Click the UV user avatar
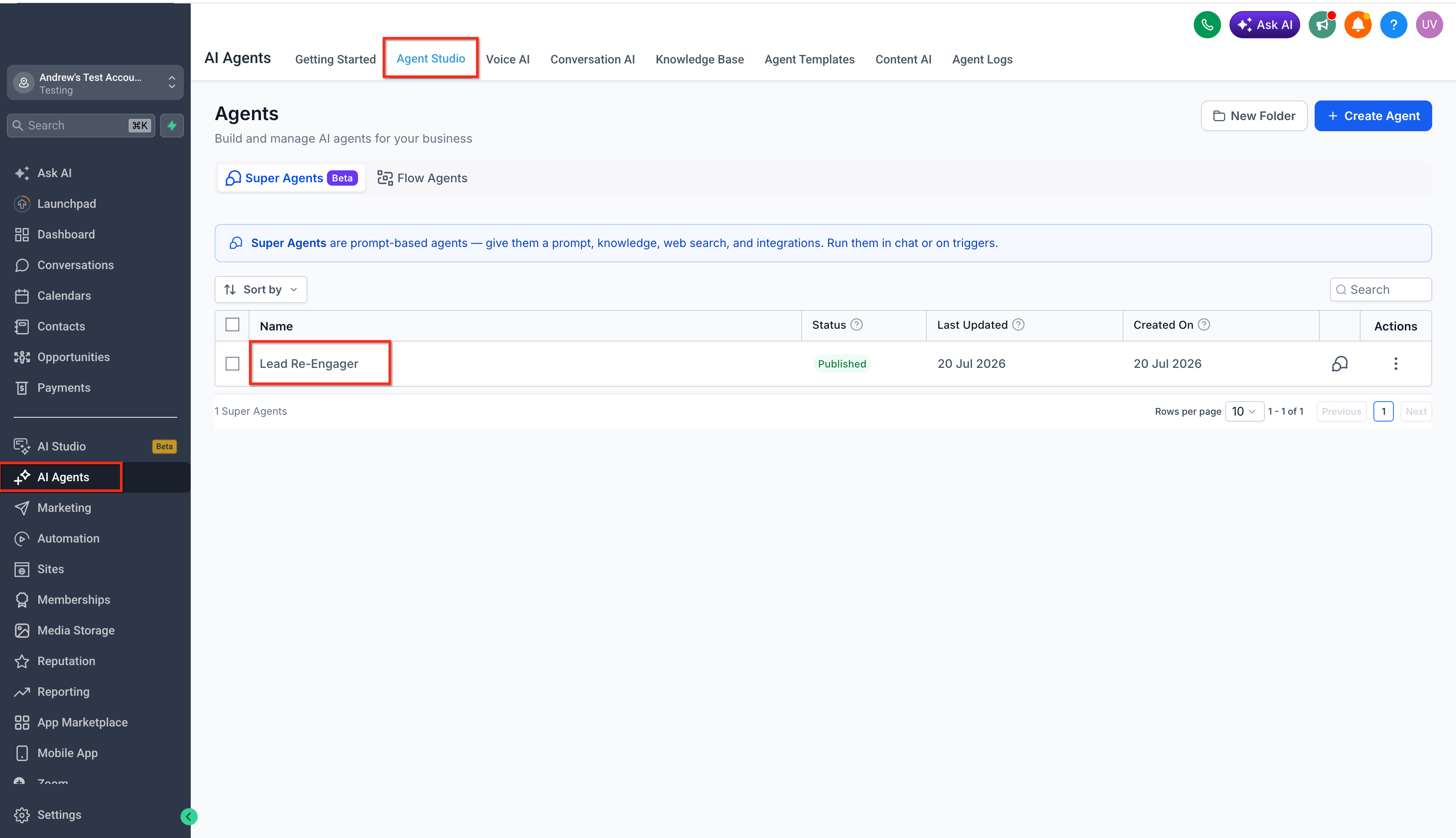The width and height of the screenshot is (1456, 838). point(1429,25)
